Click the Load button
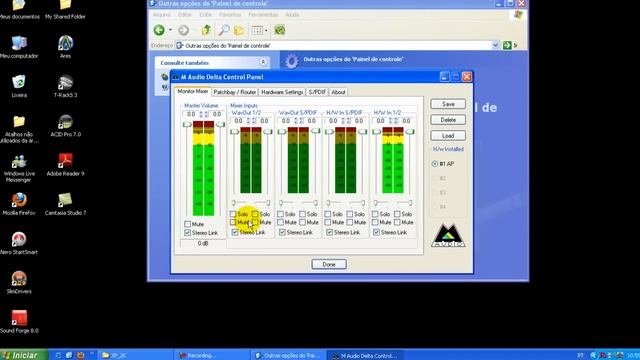The width and height of the screenshot is (640, 360). 448,136
